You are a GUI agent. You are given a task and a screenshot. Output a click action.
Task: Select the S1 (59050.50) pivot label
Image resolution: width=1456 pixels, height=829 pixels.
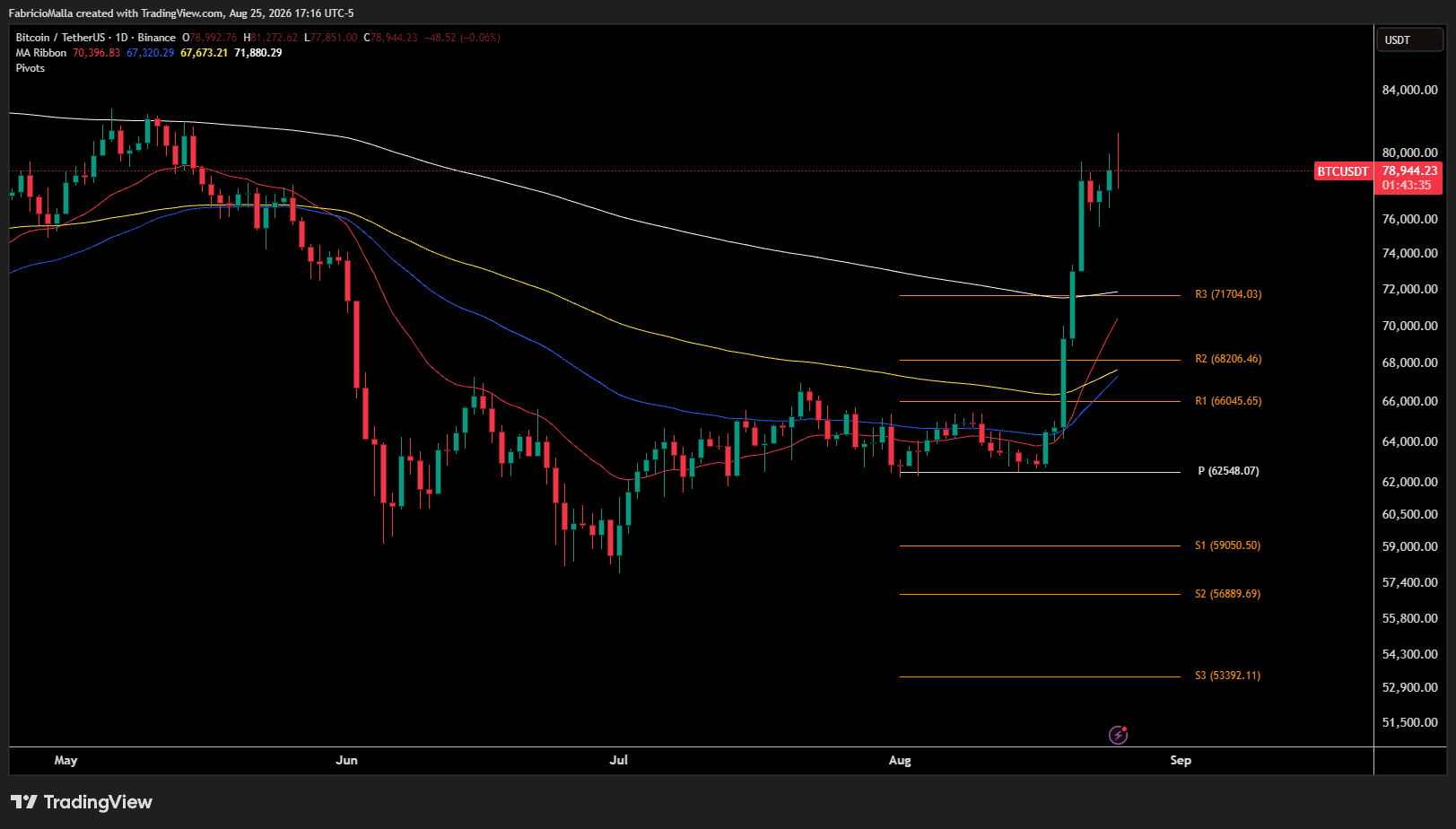1227,545
